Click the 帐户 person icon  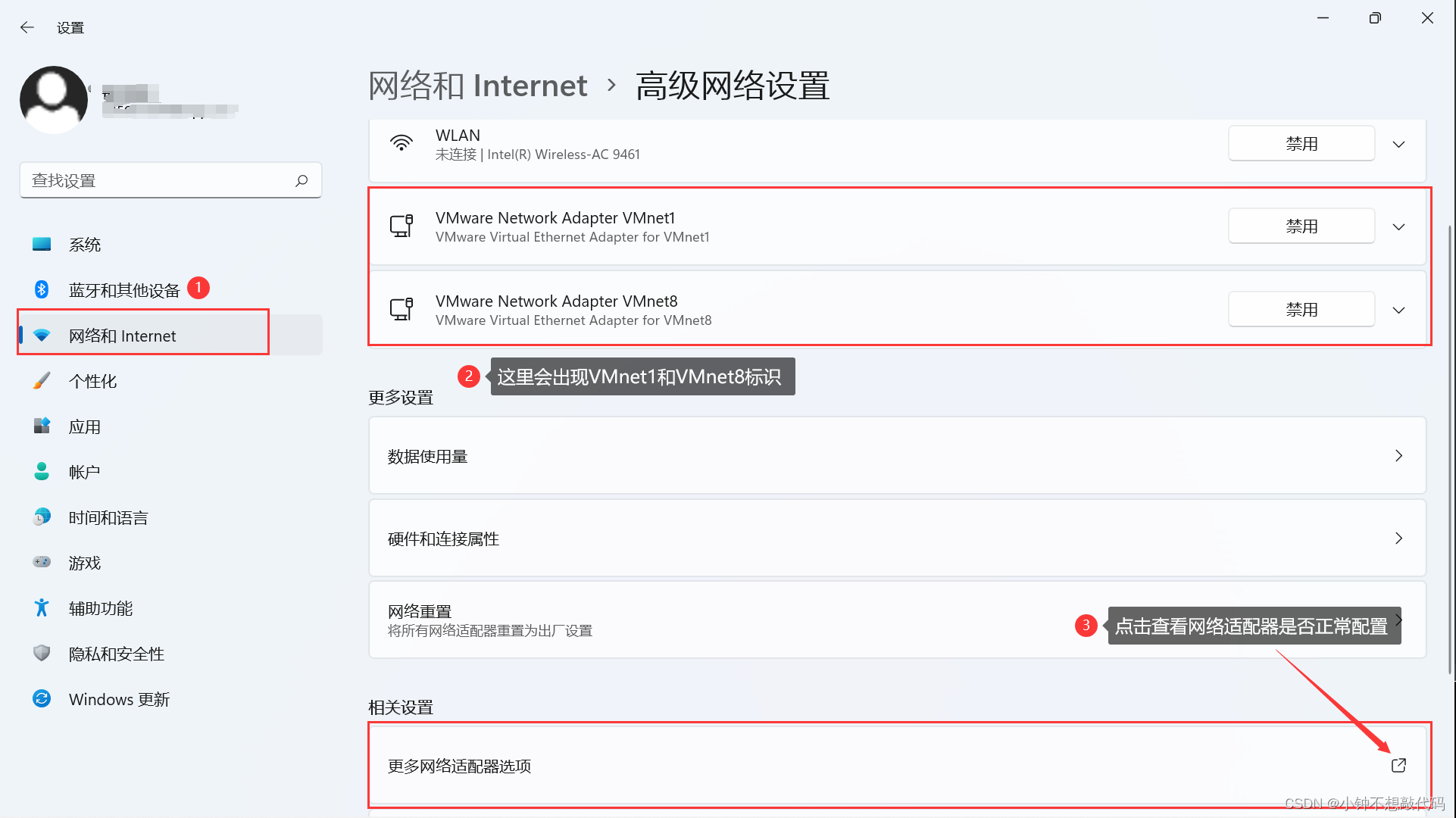pyautogui.click(x=42, y=471)
